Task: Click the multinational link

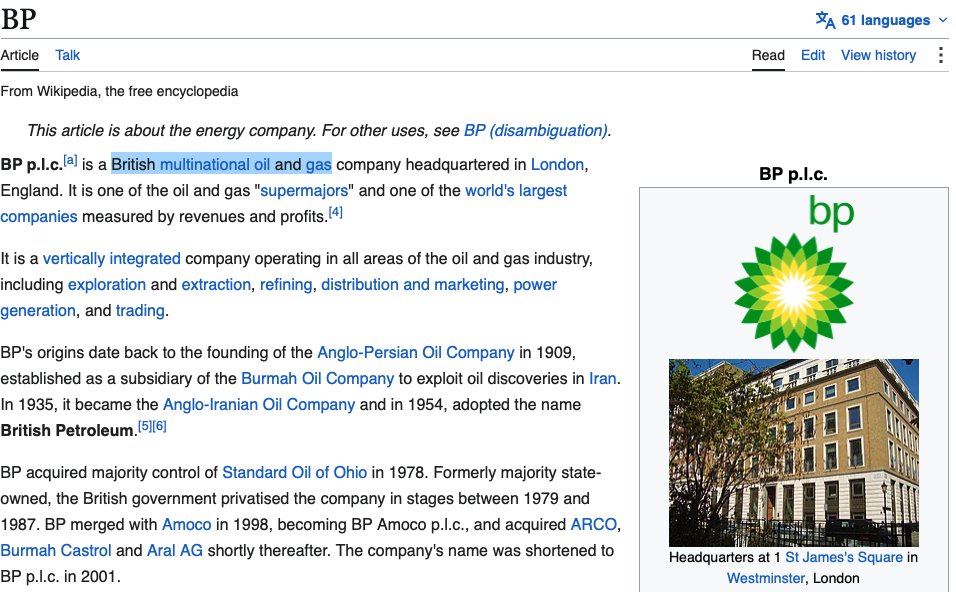Action: pyautogui.click(x=205, y=165)
